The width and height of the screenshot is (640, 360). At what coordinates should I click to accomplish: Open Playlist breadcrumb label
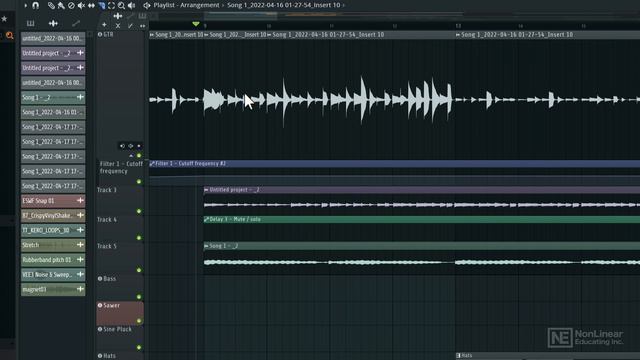(162, 5)
